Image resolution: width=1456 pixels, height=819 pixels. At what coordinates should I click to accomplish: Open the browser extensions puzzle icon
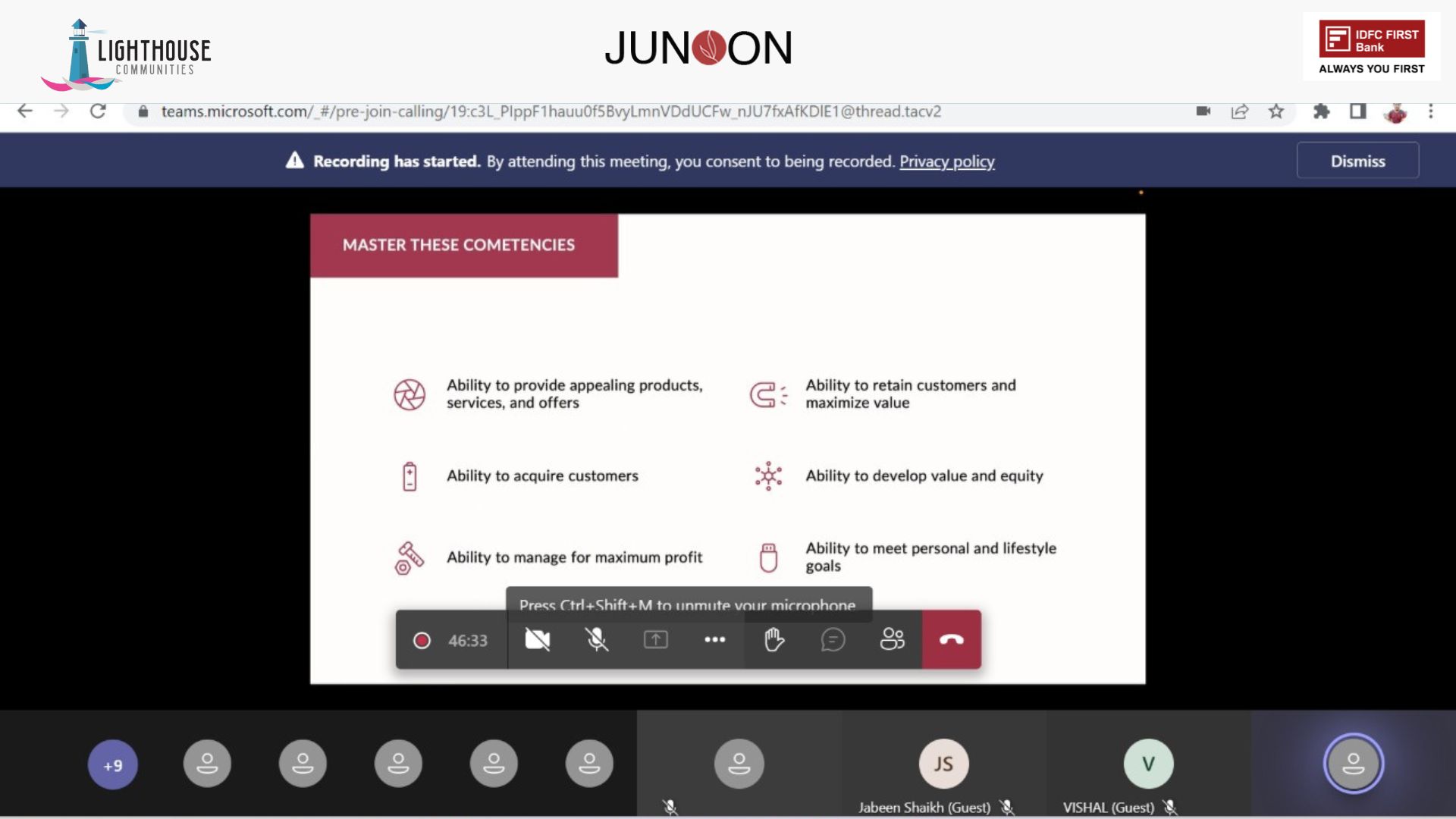coord(1321,111)
